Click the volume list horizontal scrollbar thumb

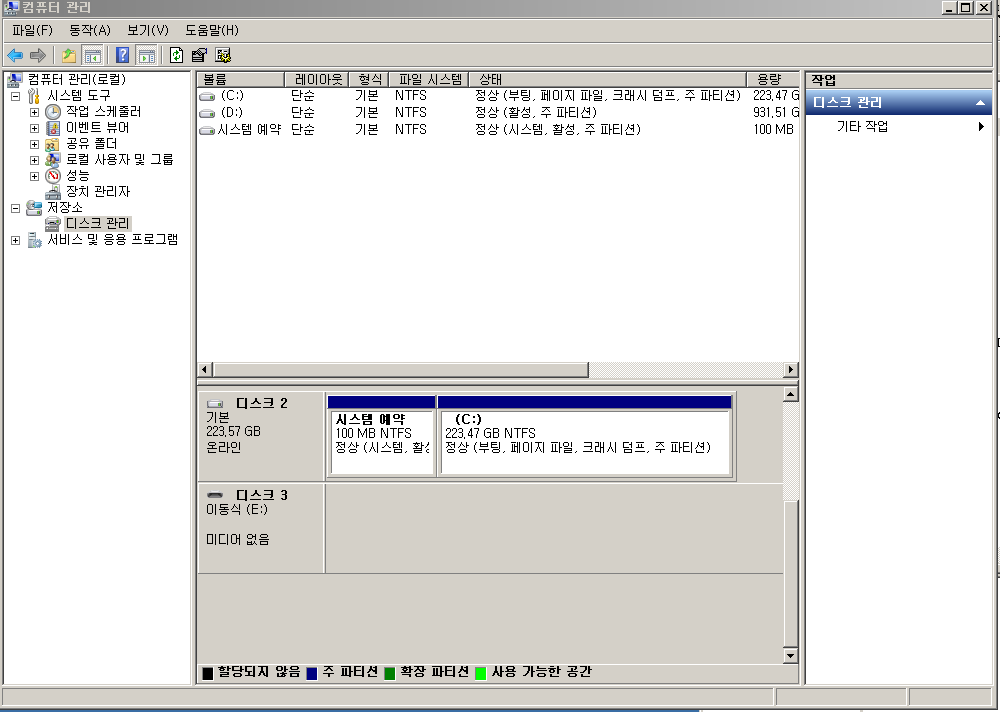[x=401, y=369]
